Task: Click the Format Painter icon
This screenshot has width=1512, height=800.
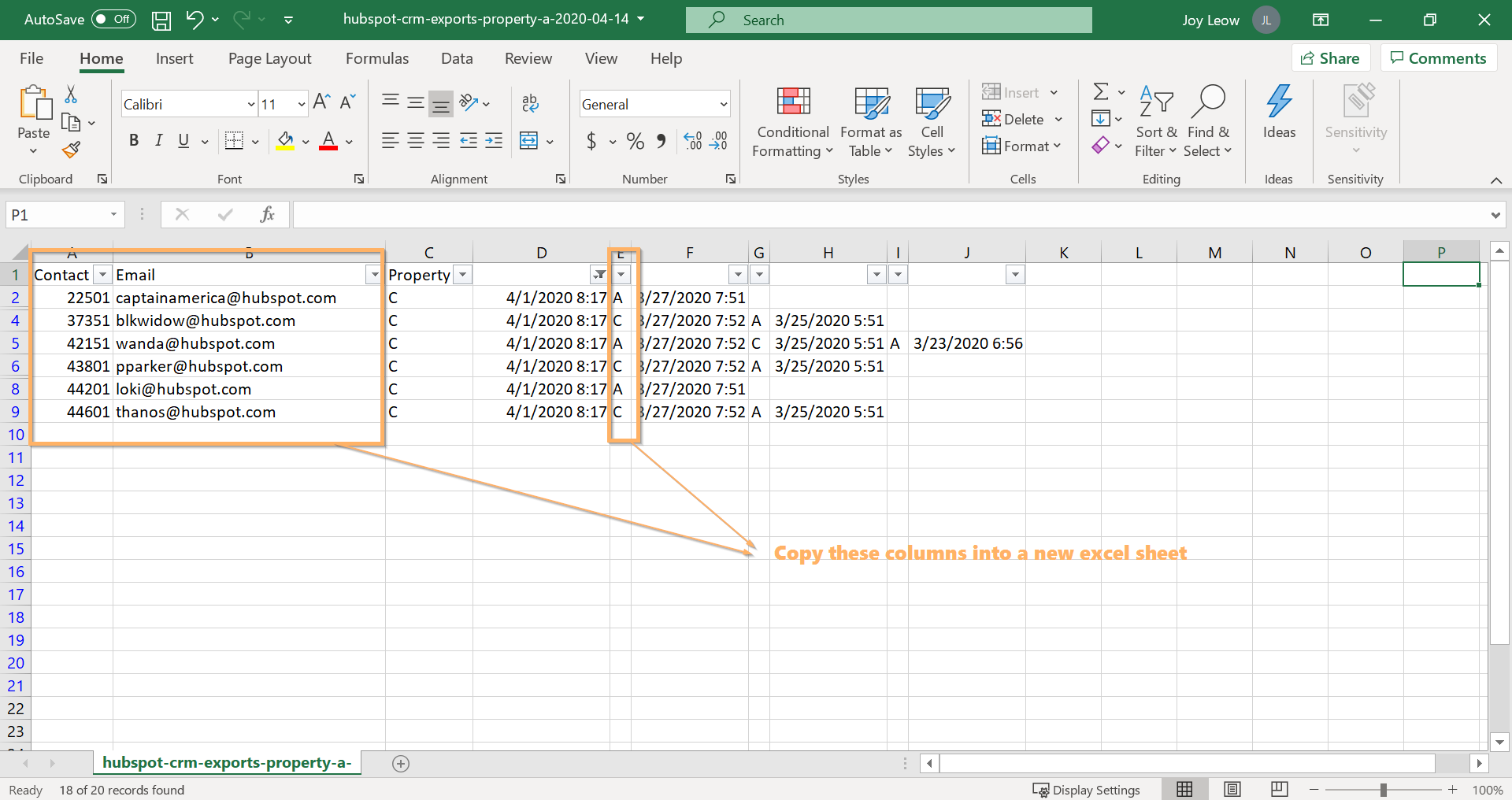Action: pos(70,150)
